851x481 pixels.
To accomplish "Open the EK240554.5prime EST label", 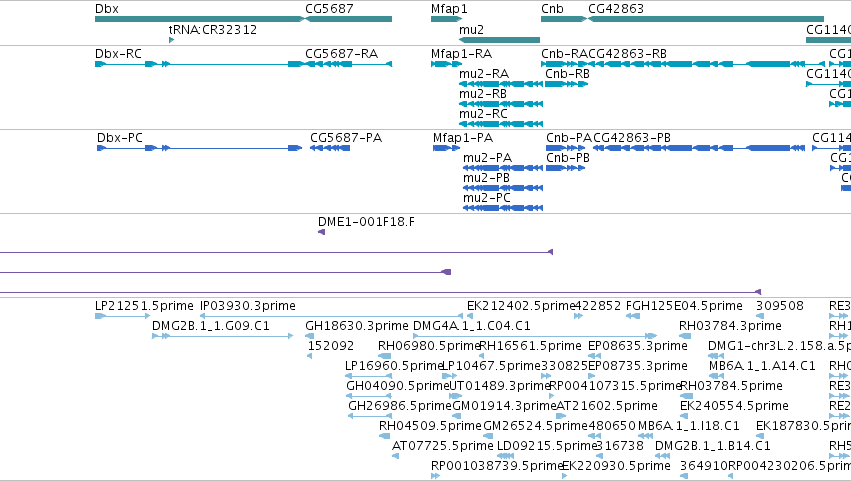I will (734, 407).
